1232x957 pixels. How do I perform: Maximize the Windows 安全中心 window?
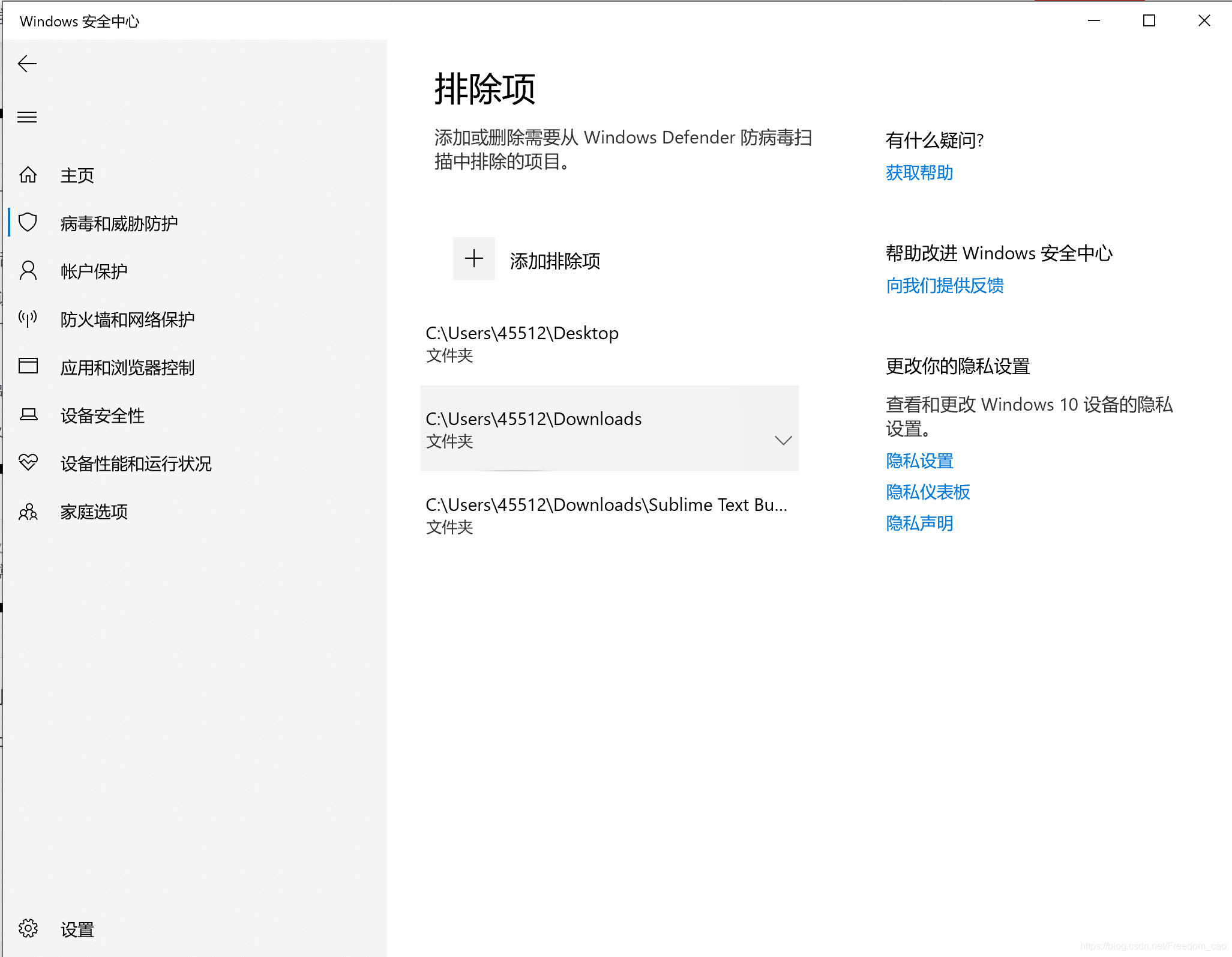1149,20
